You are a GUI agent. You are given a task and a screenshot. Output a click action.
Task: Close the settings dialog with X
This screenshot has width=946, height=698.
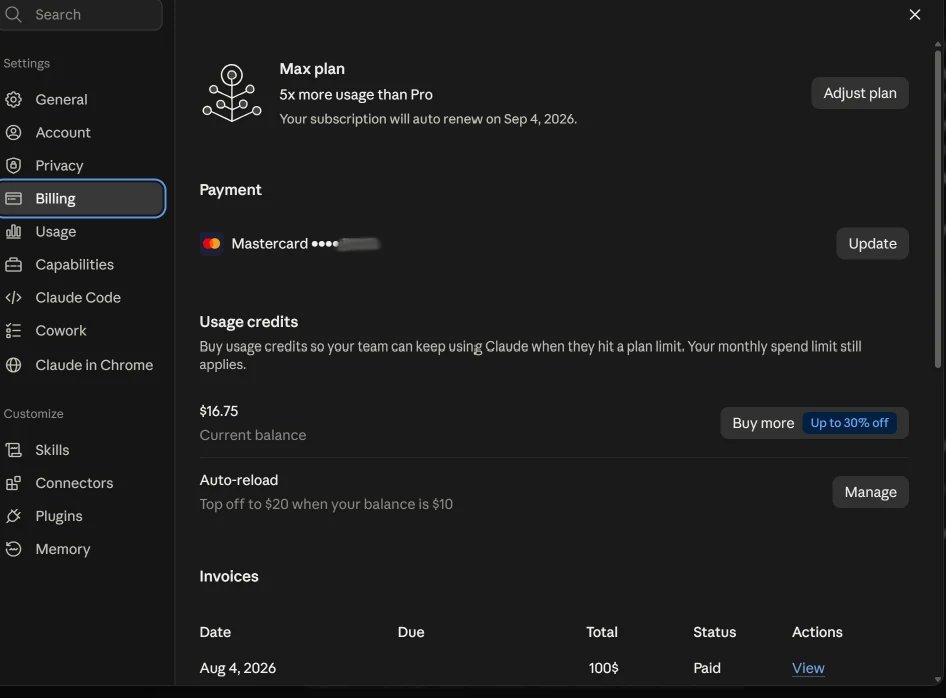tap(915, 14)
